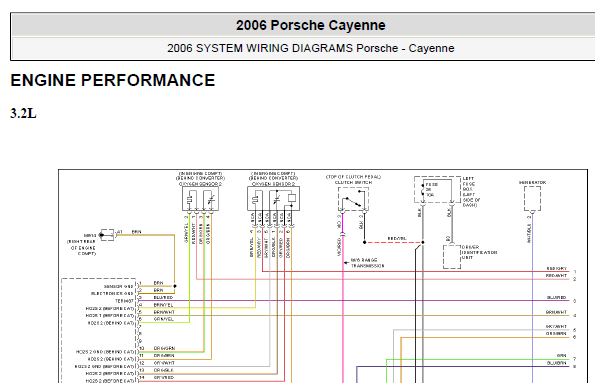Screen dimensions: 595x383
Task: Select the driver identification unit dashed box
Action: (x=452, y=257)
